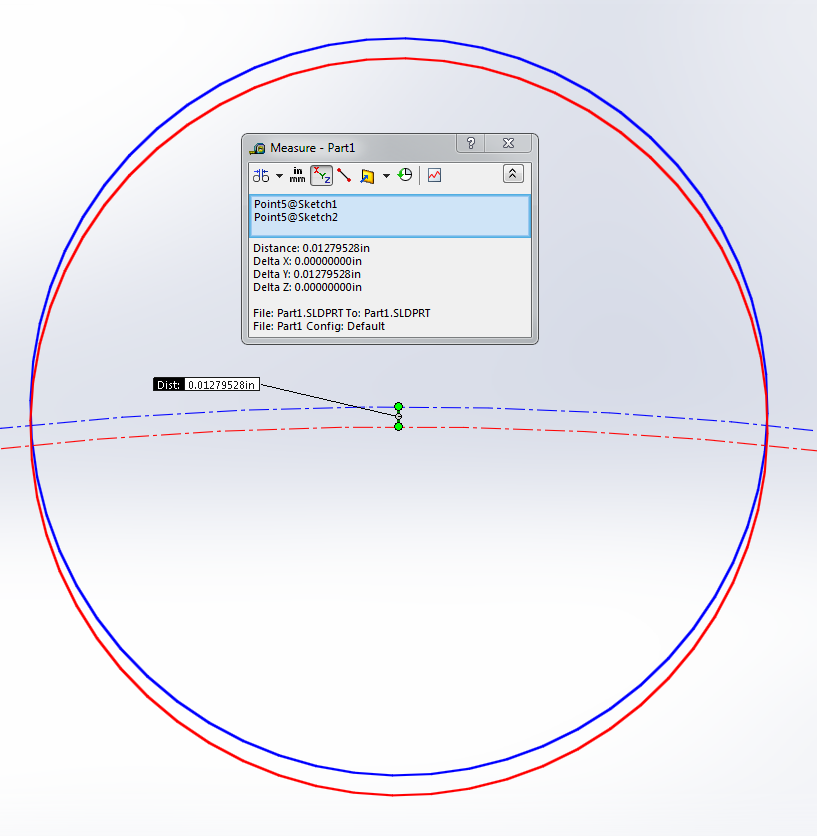Toggle Show XYZ Measurements button
The image size is (817, 836).
click(x=321, y=175)
